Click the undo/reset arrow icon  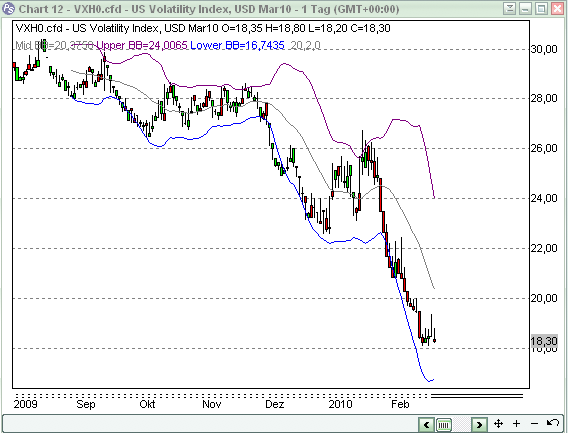pos(553,423)
